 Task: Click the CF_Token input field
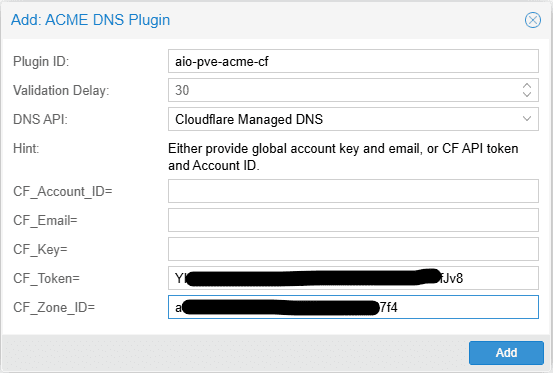[353, 278]
